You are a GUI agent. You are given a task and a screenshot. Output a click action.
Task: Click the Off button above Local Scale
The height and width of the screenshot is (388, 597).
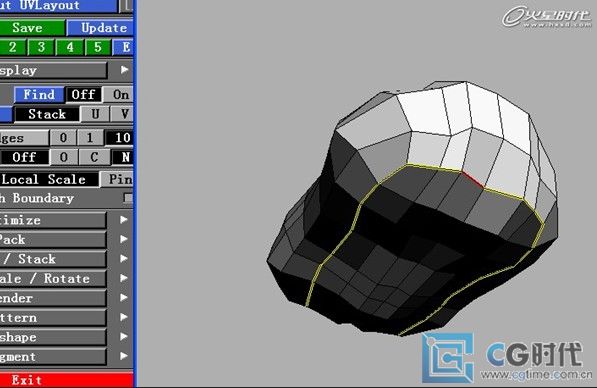(24, 157)
